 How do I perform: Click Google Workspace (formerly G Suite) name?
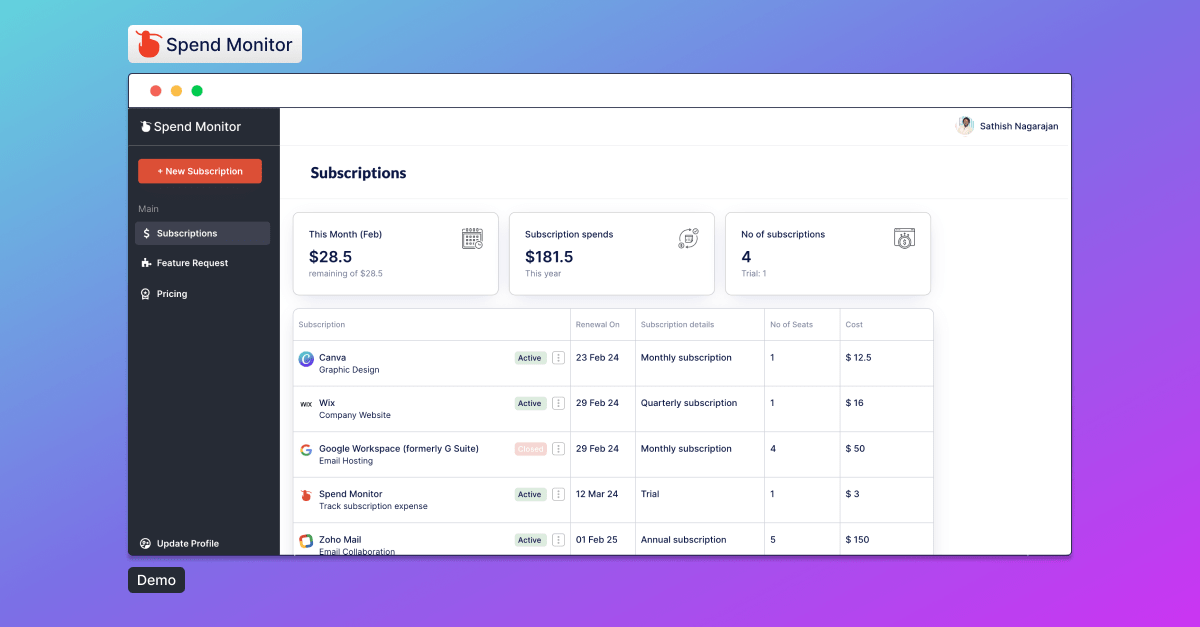click(399, 449)
